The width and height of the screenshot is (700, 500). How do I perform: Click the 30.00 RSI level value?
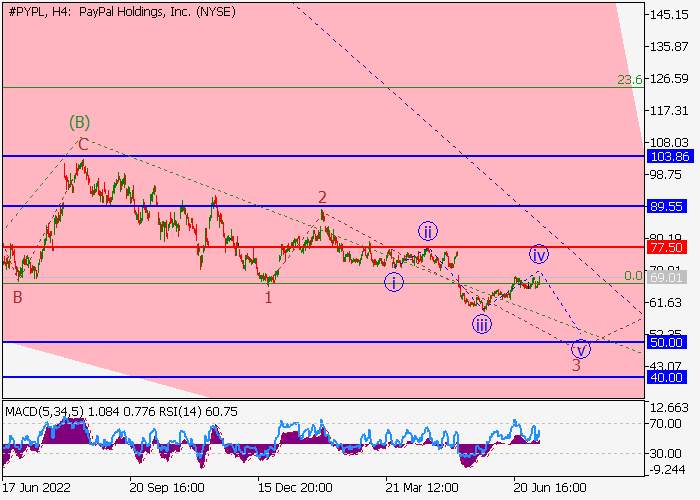coord(666,454)
